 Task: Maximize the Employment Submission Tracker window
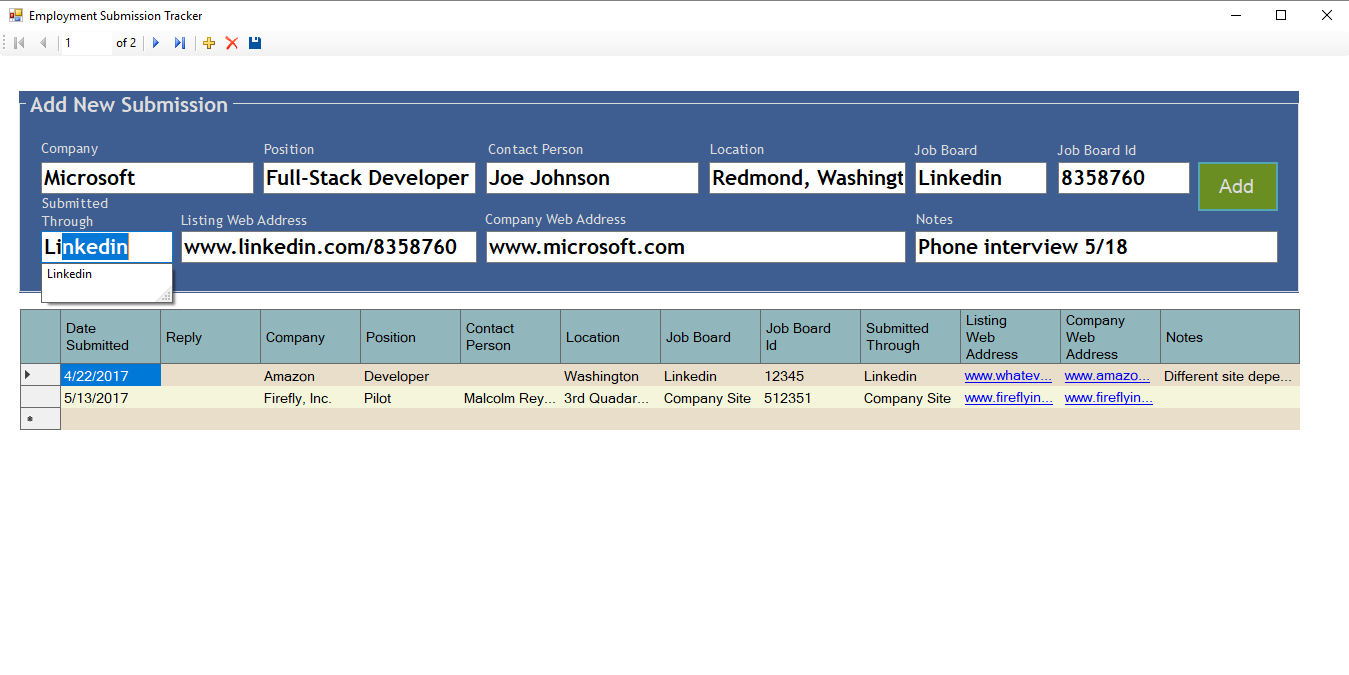click(x=1281, y=15)
